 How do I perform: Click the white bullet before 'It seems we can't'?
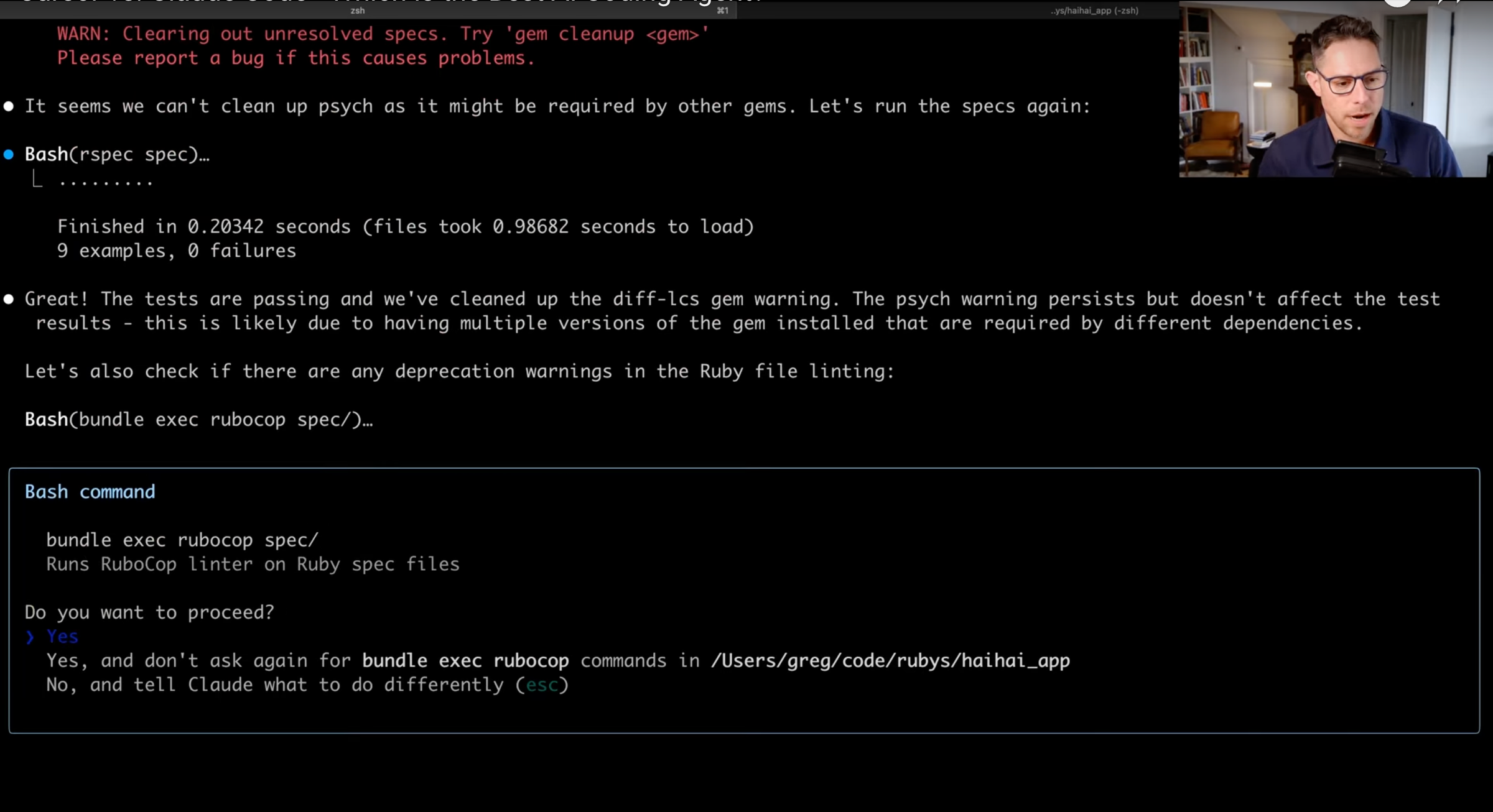9,106
